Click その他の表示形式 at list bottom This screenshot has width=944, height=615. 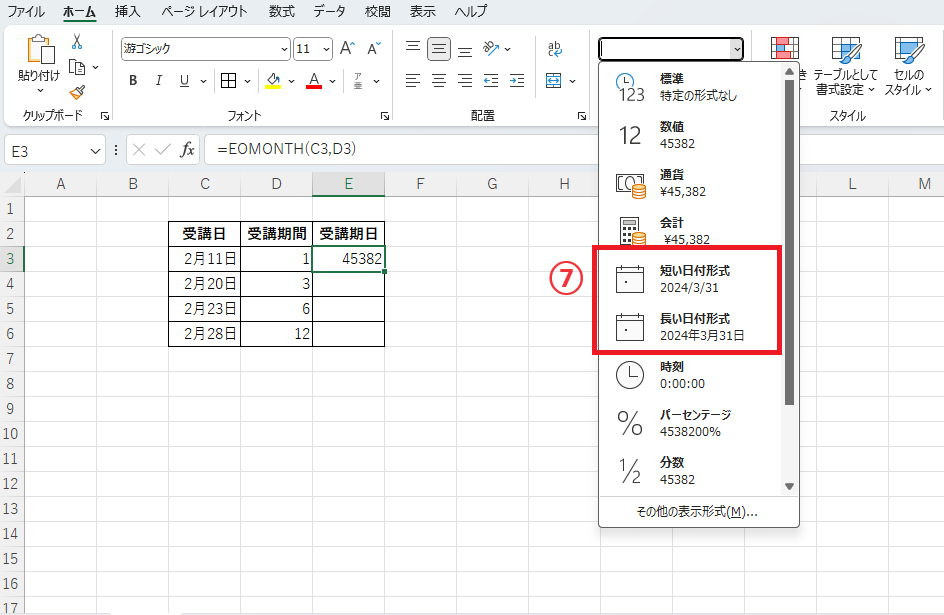pyautogui.click(x=697, y=511)
